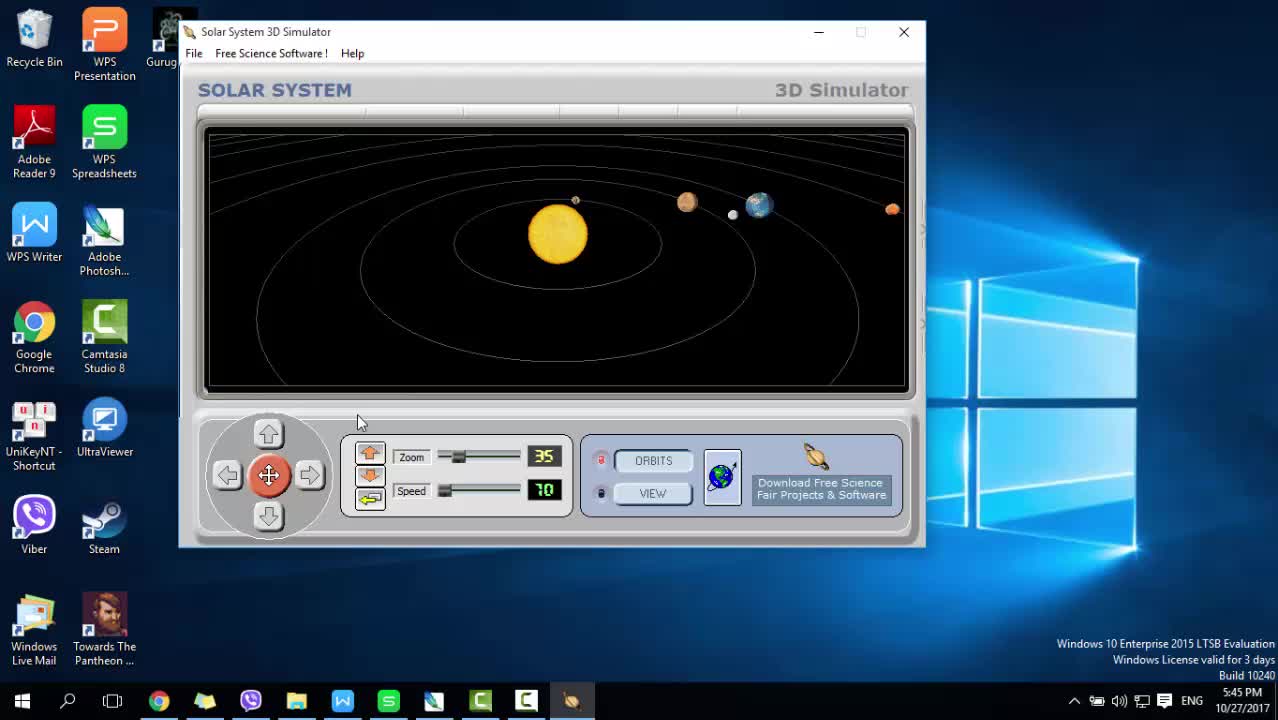Open Recycle Bin desktop icon

click(x=34, y=40)
